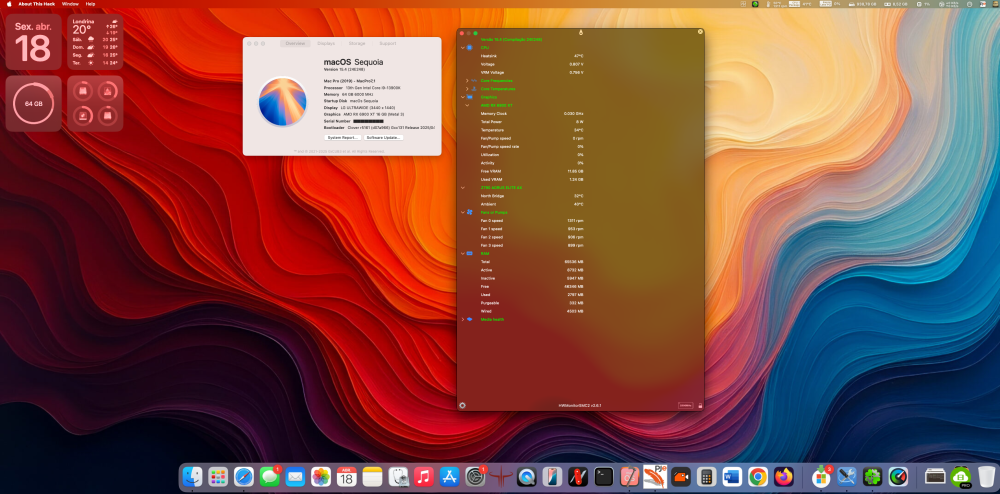Switch to Storage tab in About window

click(x=357, y=43)
